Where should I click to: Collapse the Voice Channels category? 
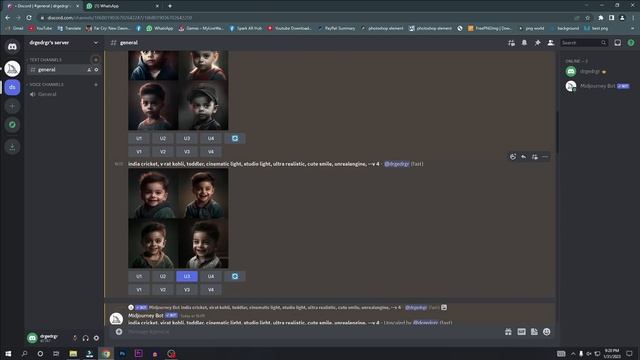46,84
